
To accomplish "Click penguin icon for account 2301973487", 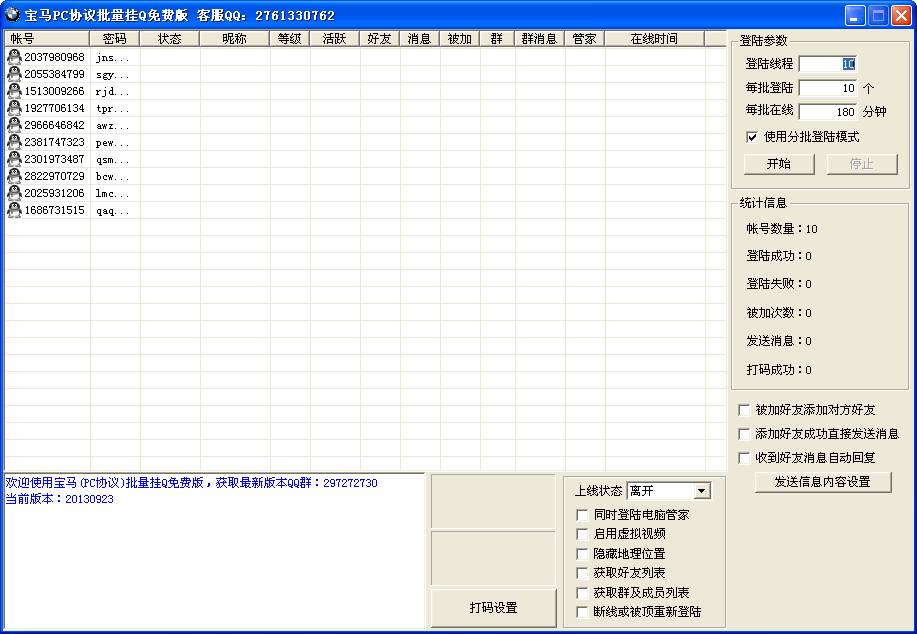I will coord(14,159).
